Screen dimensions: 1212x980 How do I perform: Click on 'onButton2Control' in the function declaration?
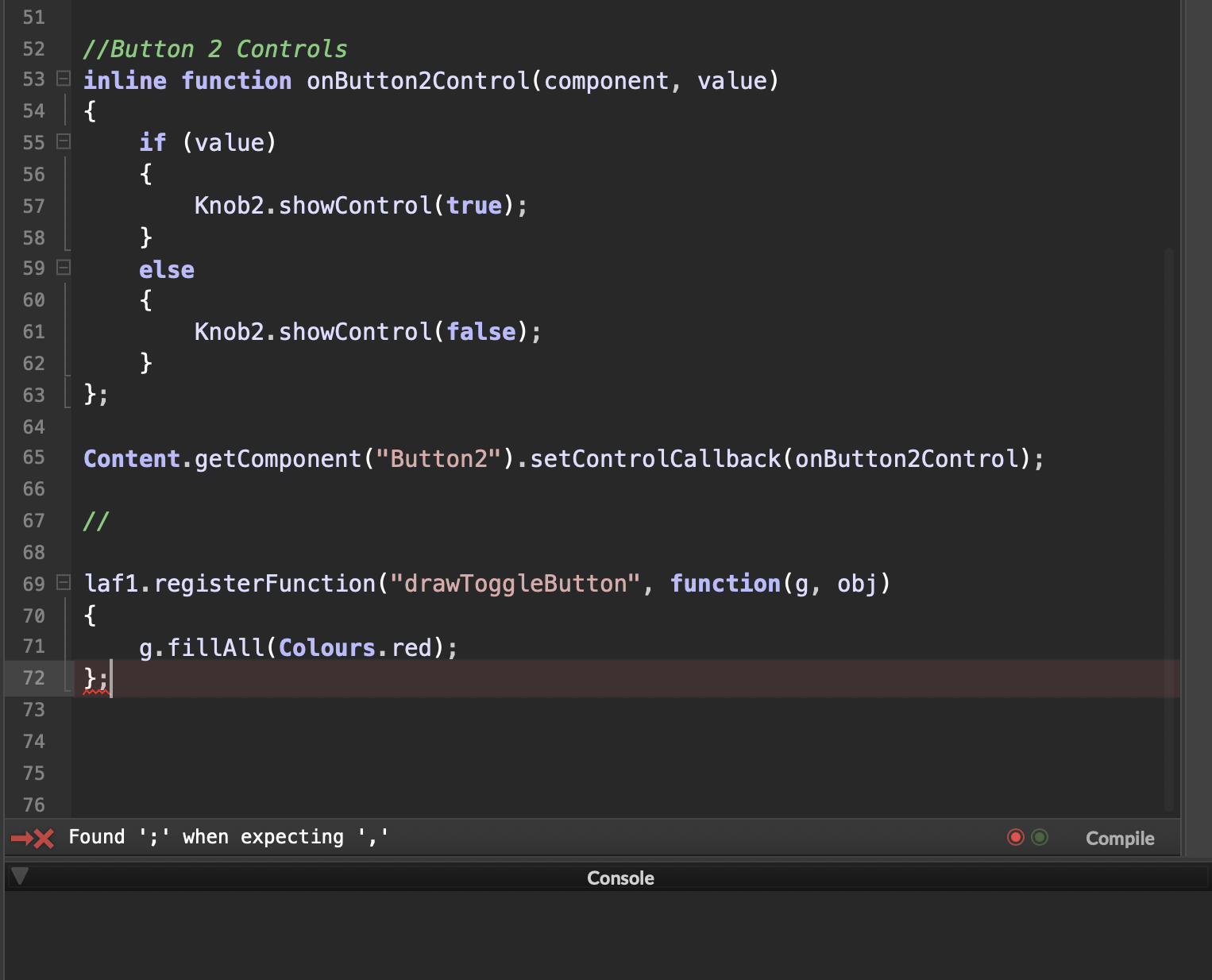419,80
